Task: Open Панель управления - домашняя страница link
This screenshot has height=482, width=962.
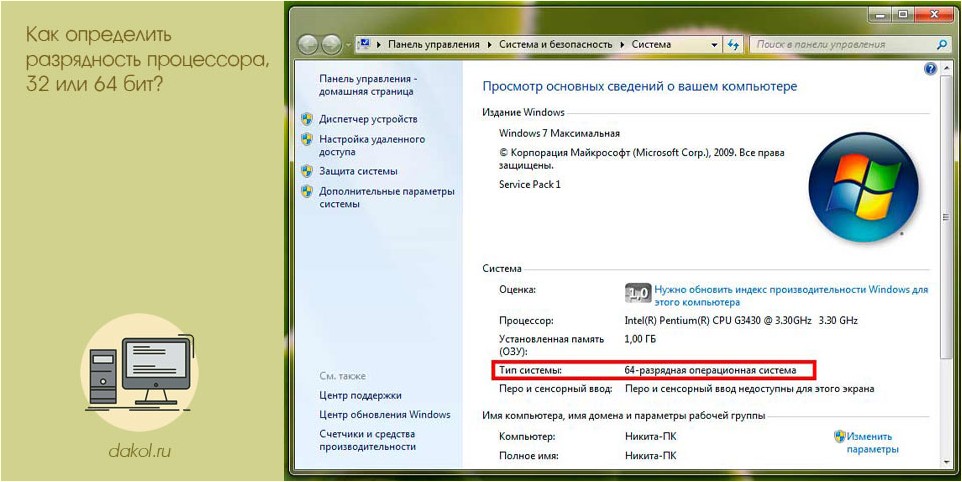Action: [367, 85]
